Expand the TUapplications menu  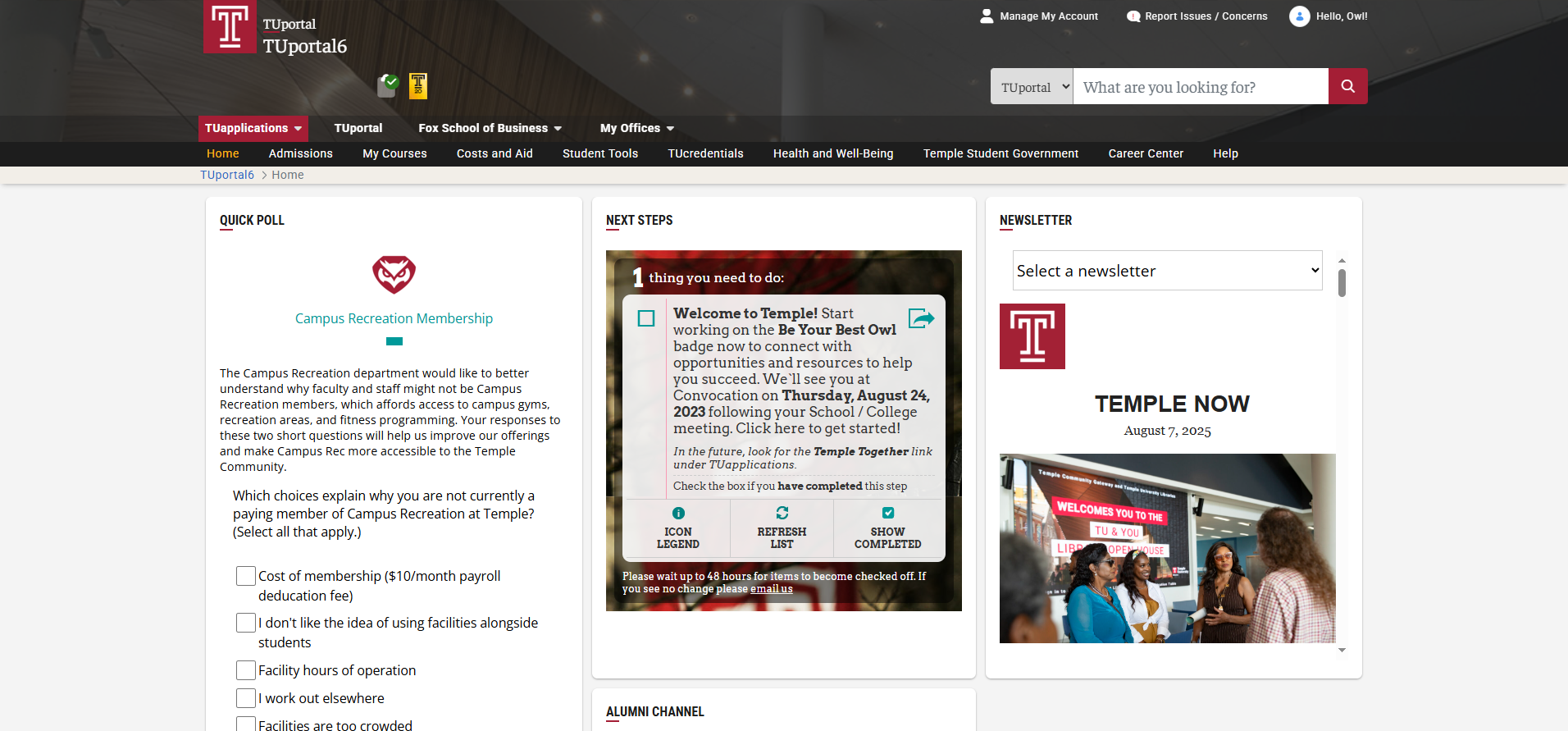[253, 128]
